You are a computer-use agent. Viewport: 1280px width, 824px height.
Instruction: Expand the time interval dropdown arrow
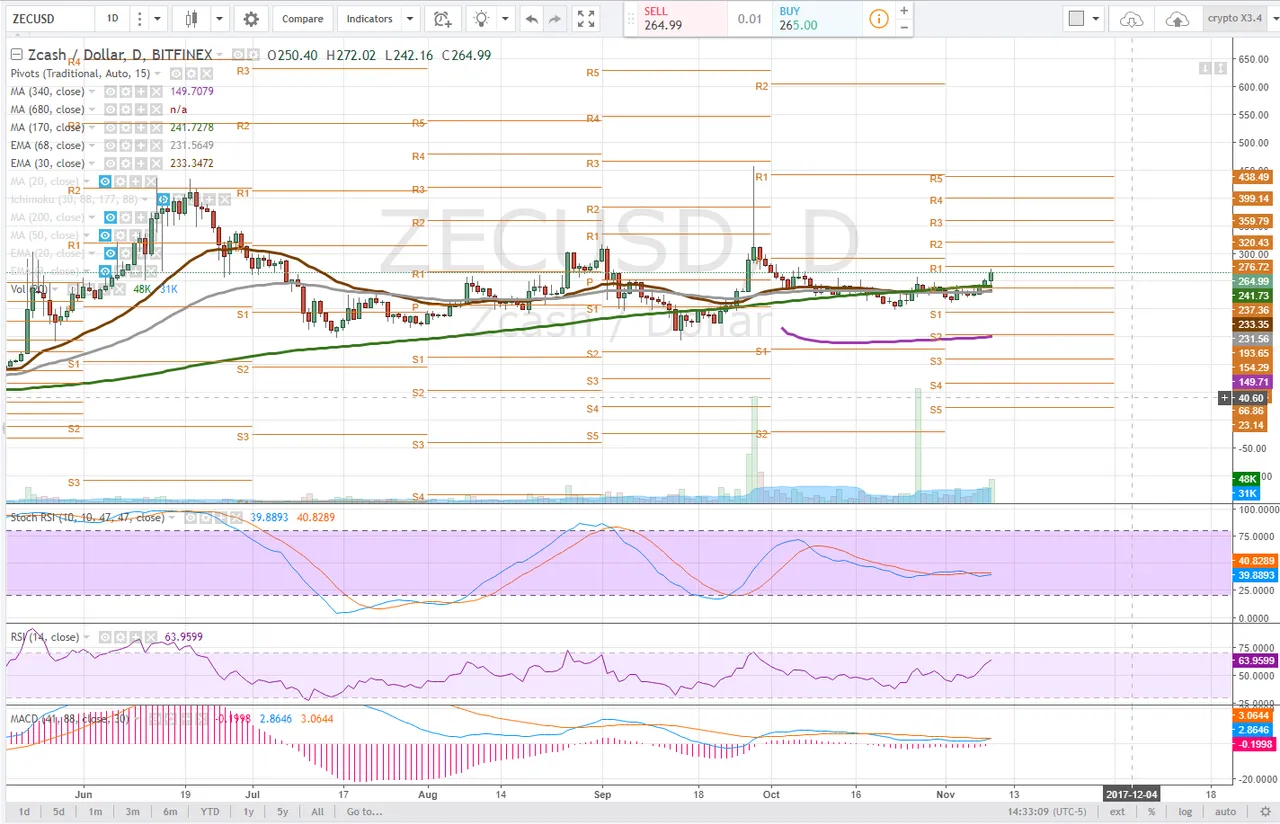pyautogui.click(x=157, y=19)
